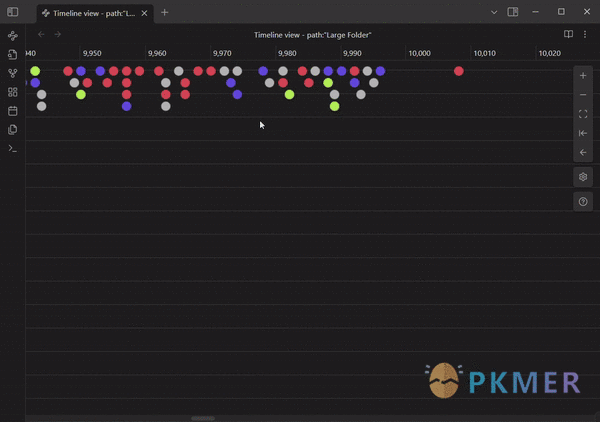Click the 10,020 axis label
This screenshot has width=600, height=422.
[549, 53]
